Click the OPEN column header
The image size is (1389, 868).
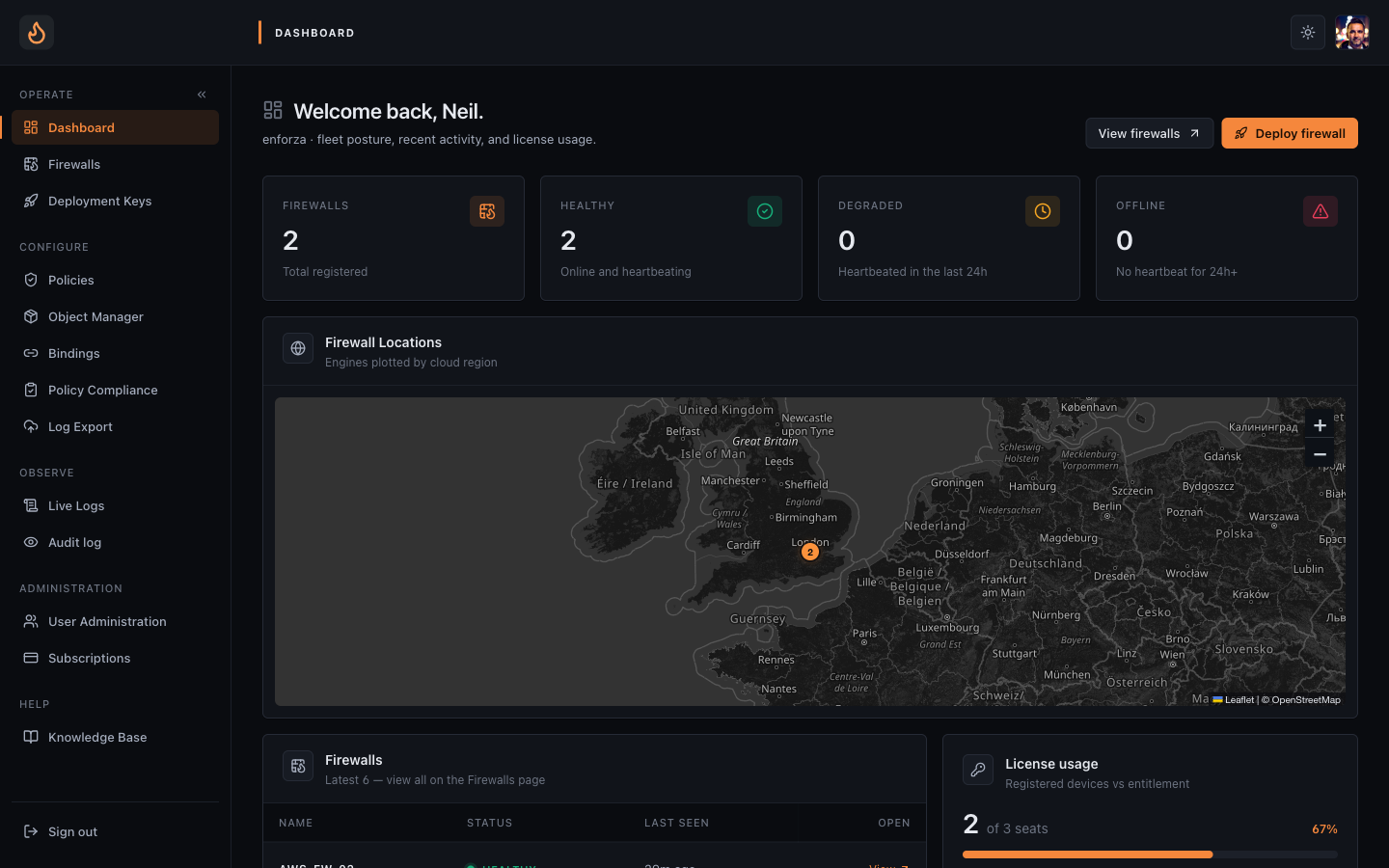coord(894,823)
